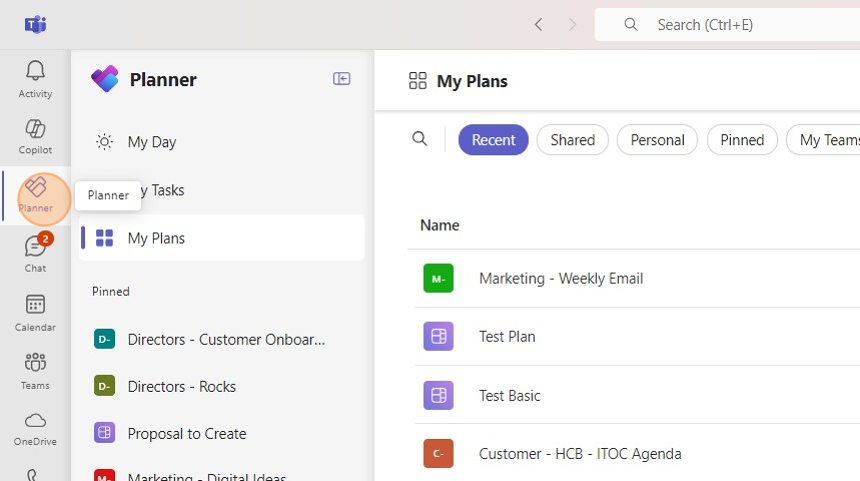Click the Search (Ctrl+E) box

point(740,24)
